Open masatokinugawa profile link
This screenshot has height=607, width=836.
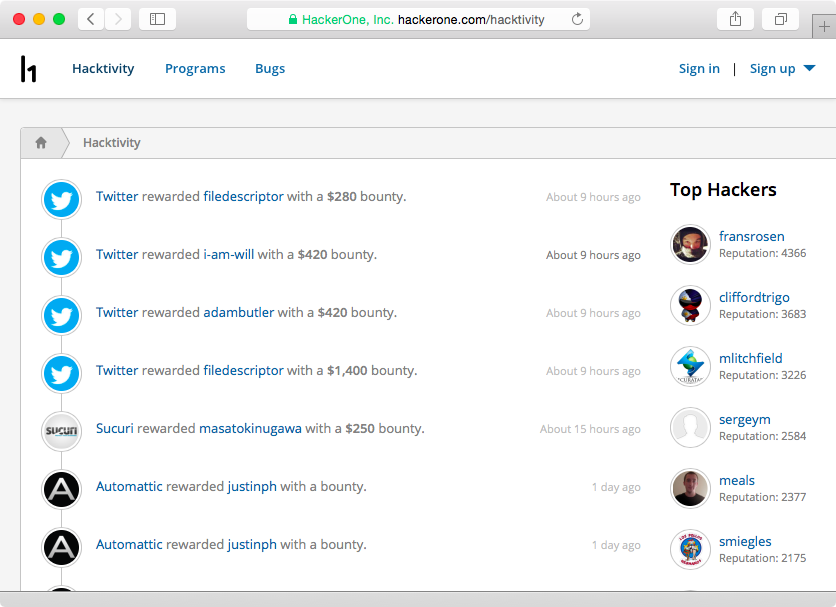pos(250,428)
